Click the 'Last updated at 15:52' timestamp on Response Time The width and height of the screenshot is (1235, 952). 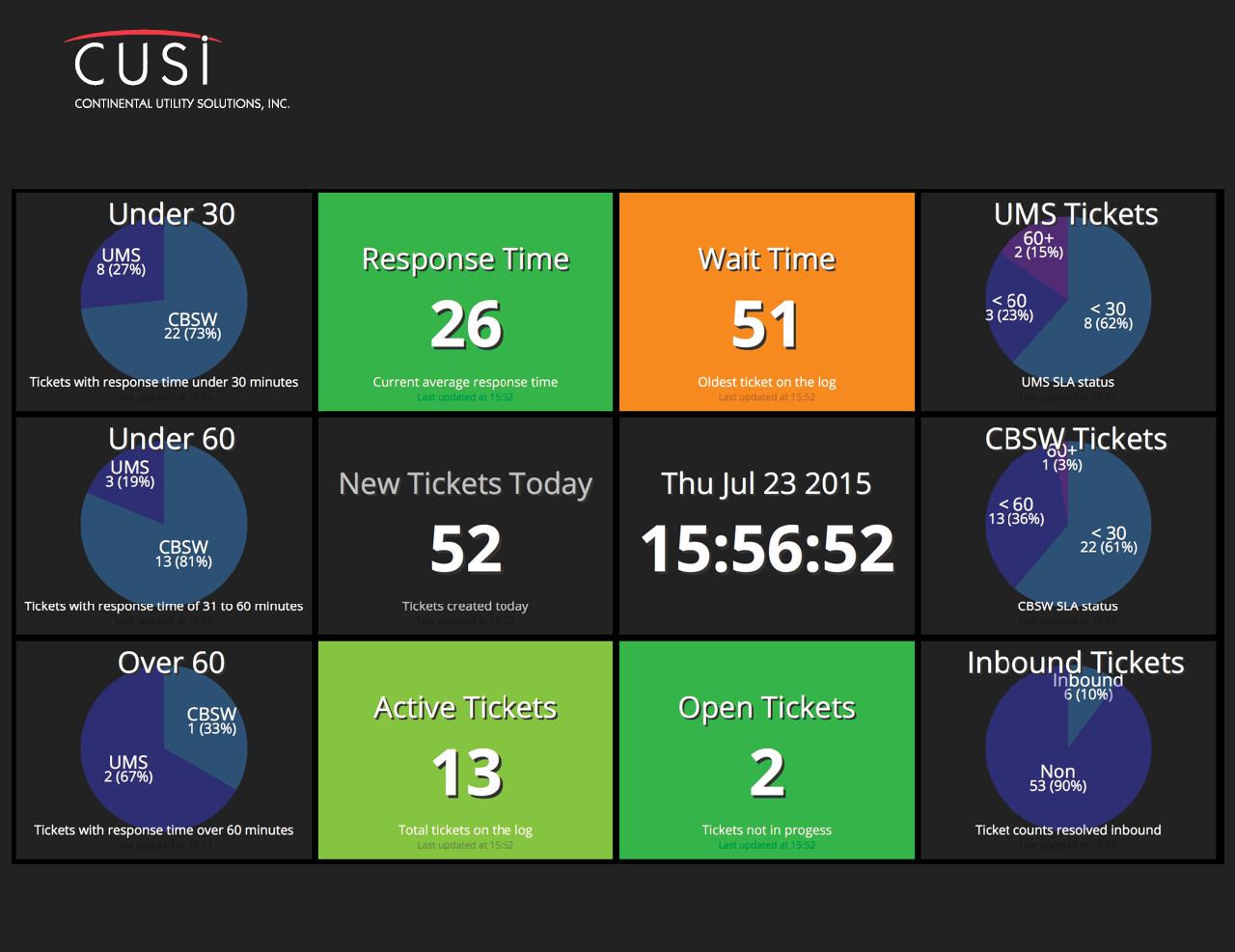(465, 396)
